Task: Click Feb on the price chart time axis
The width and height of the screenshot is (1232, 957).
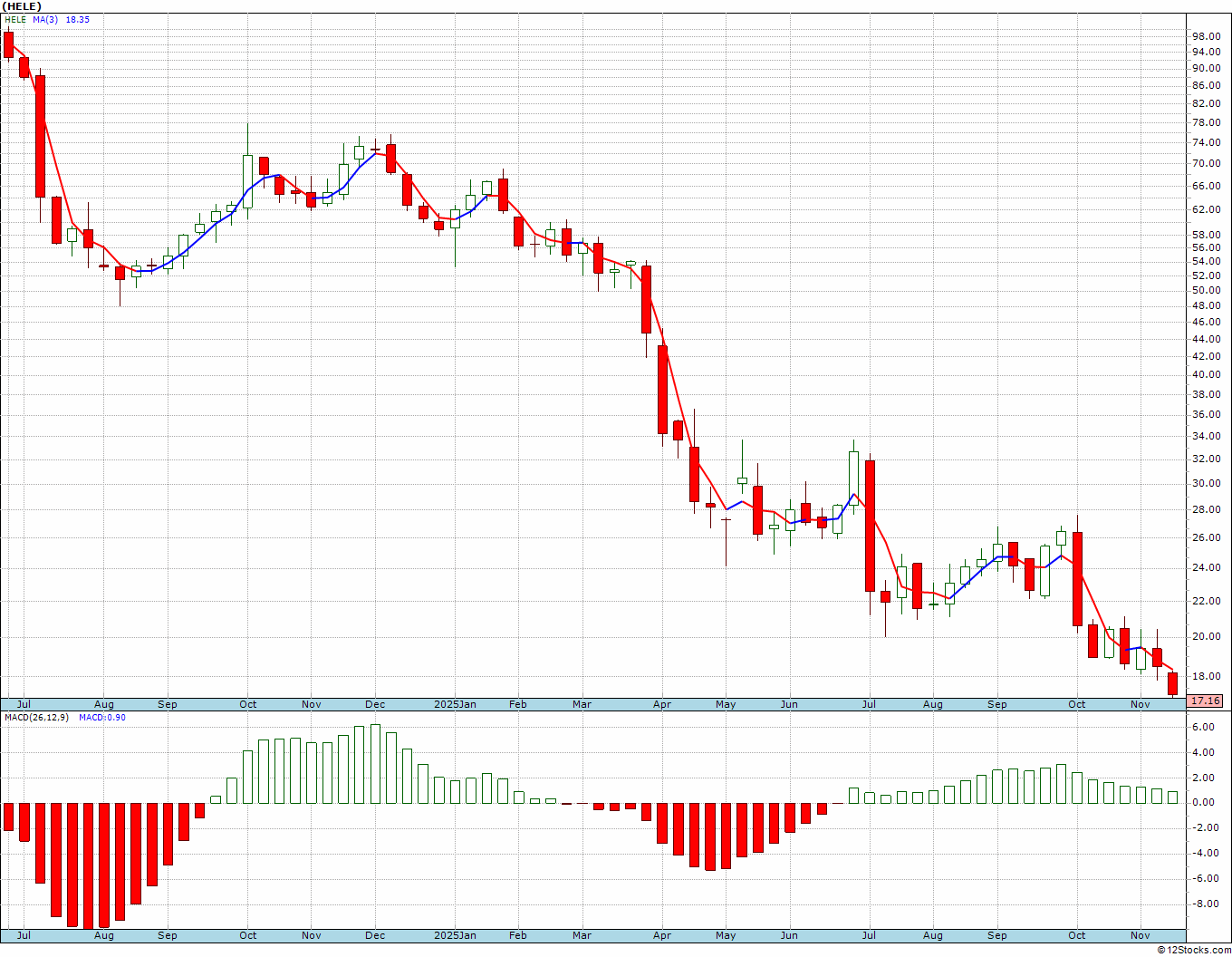Action: click(x=517, y=704)
